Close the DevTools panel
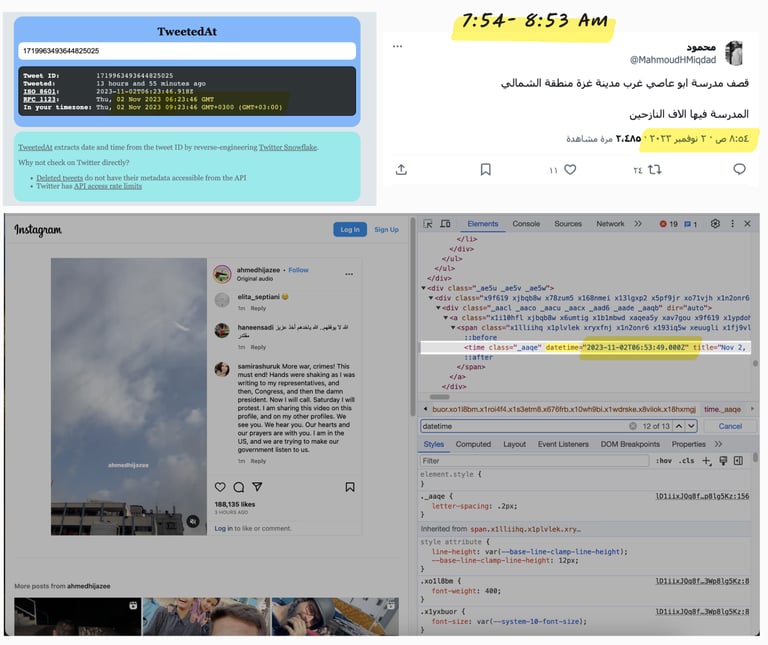This screenshot has width=768, height=645. (x=747, y=224)
